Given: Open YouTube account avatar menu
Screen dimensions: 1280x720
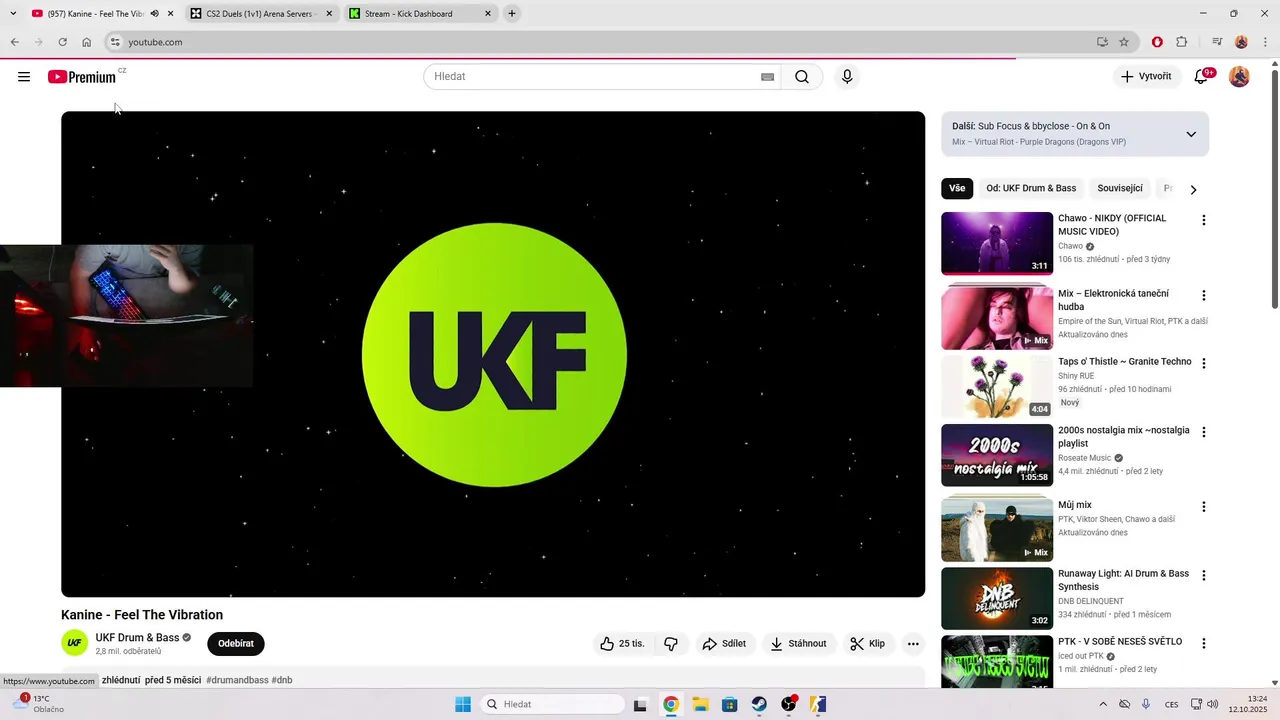Looking at the screenshot, I should pos(1239,77).
